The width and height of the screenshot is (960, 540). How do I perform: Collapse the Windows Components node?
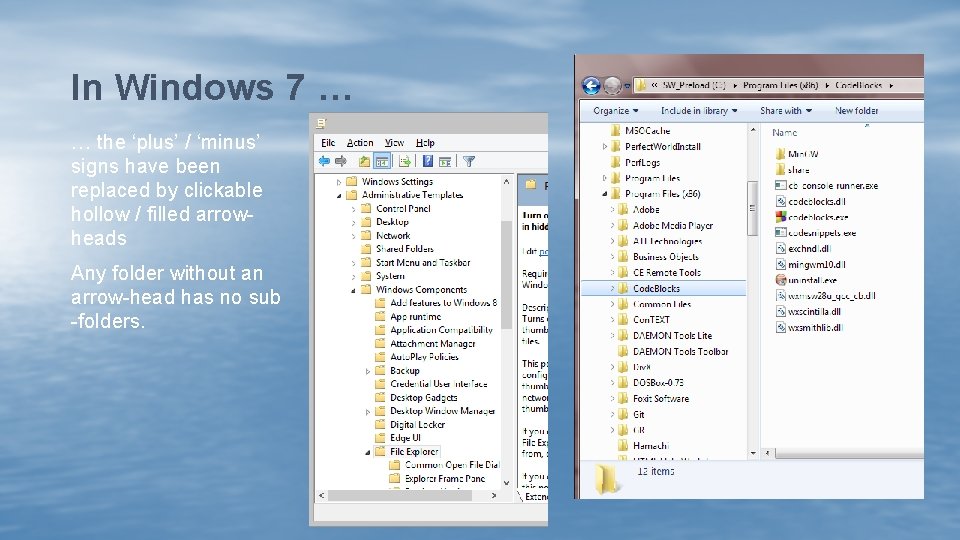(x=353, y=290)
